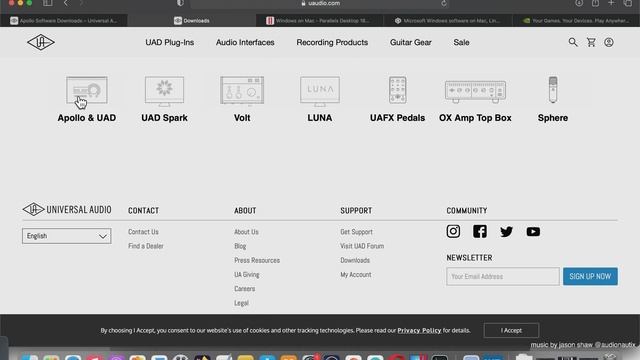The width and height of the screenshot is (640, 360).
Task: Switch to the Downloads browser tab
Action: point(192,20)
